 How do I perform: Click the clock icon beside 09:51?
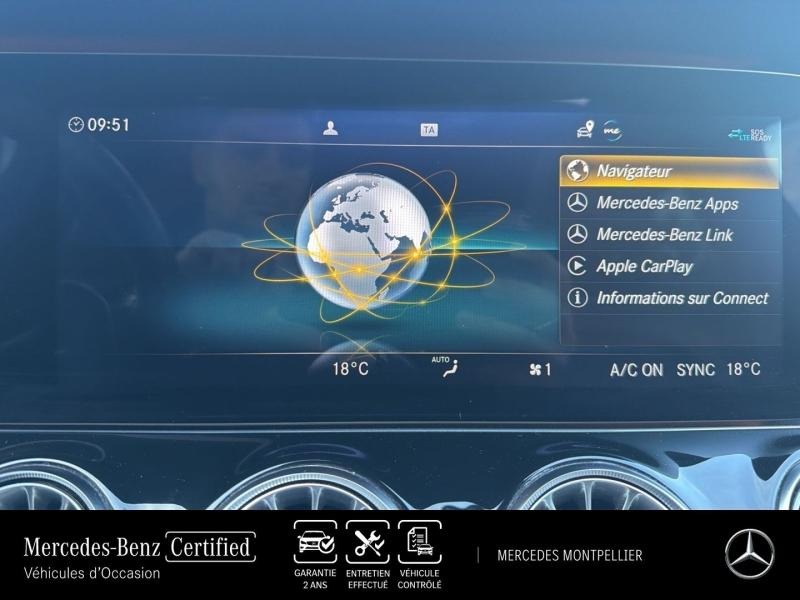pyautogui.click(x=76, y=125)
